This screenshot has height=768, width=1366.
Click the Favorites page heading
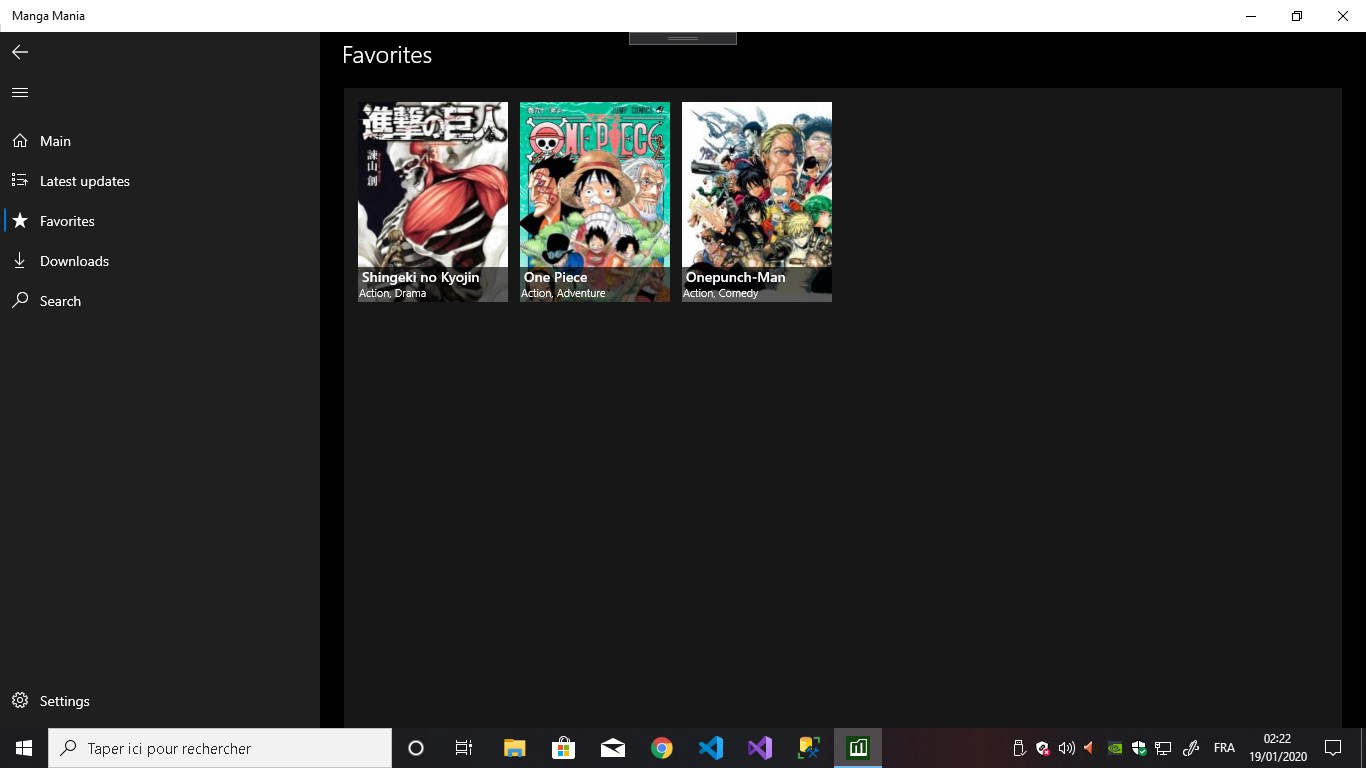coord(387,55)
